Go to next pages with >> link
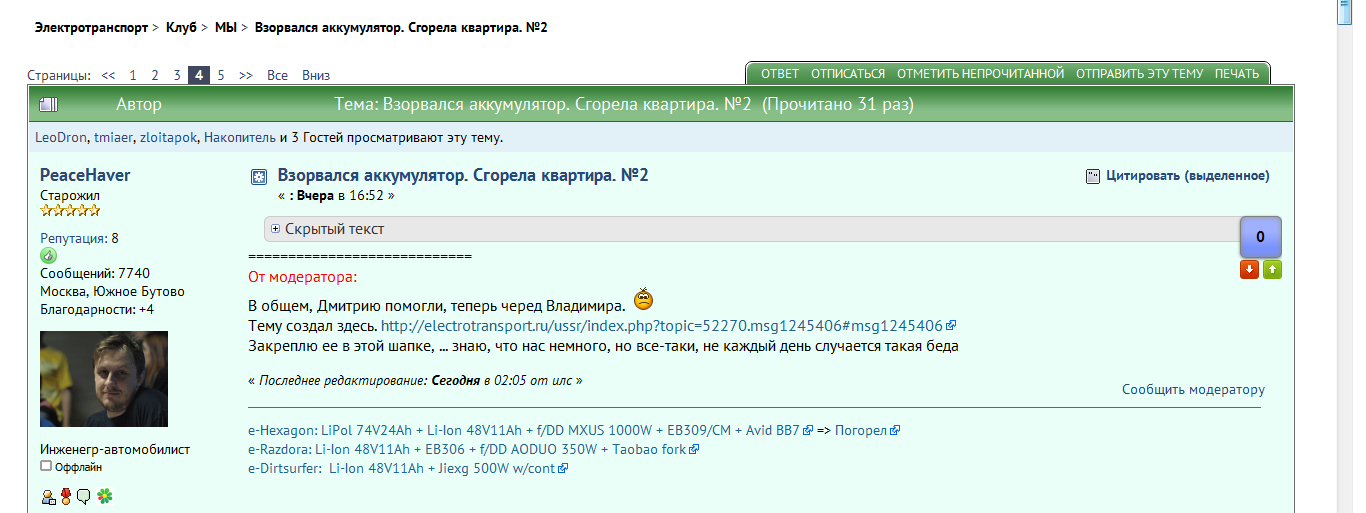 pos(246,75)
